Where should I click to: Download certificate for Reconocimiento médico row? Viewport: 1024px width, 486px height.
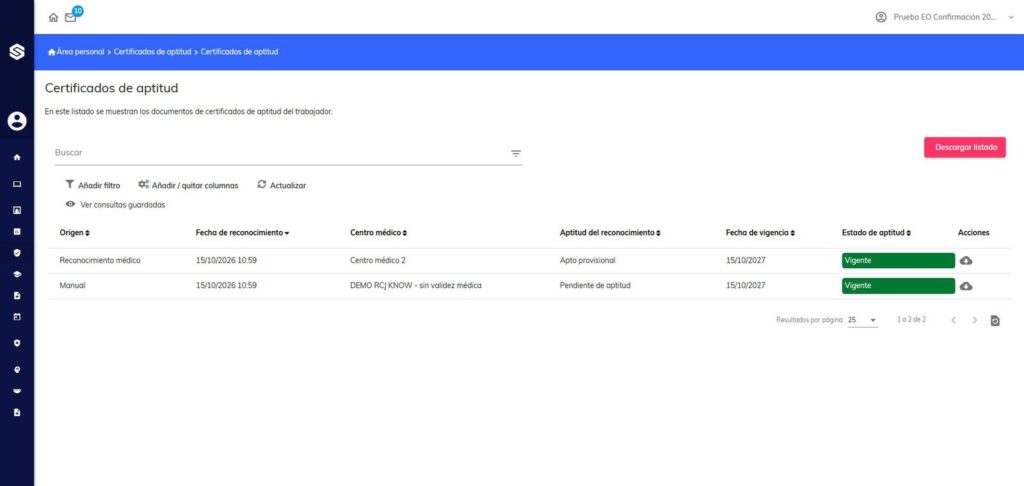(x=966, y=260)
